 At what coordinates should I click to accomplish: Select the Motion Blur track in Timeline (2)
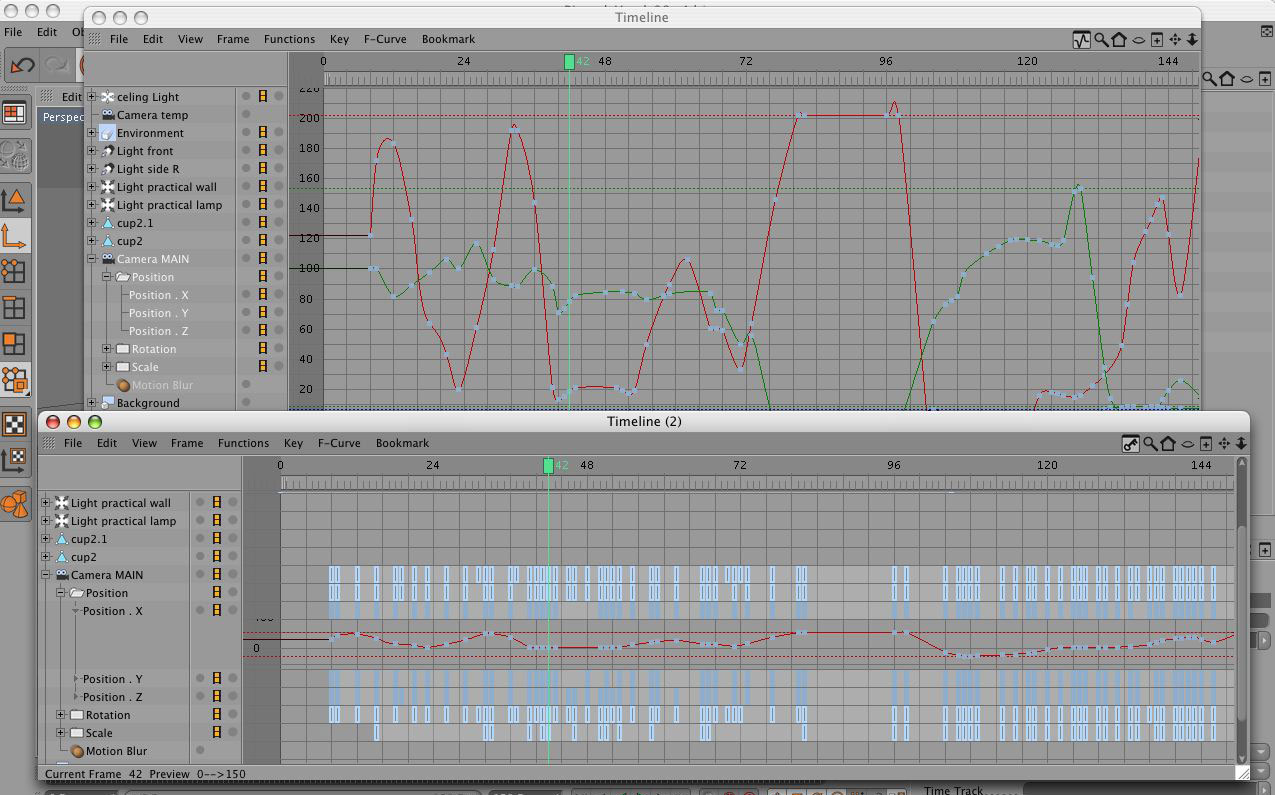116,751
